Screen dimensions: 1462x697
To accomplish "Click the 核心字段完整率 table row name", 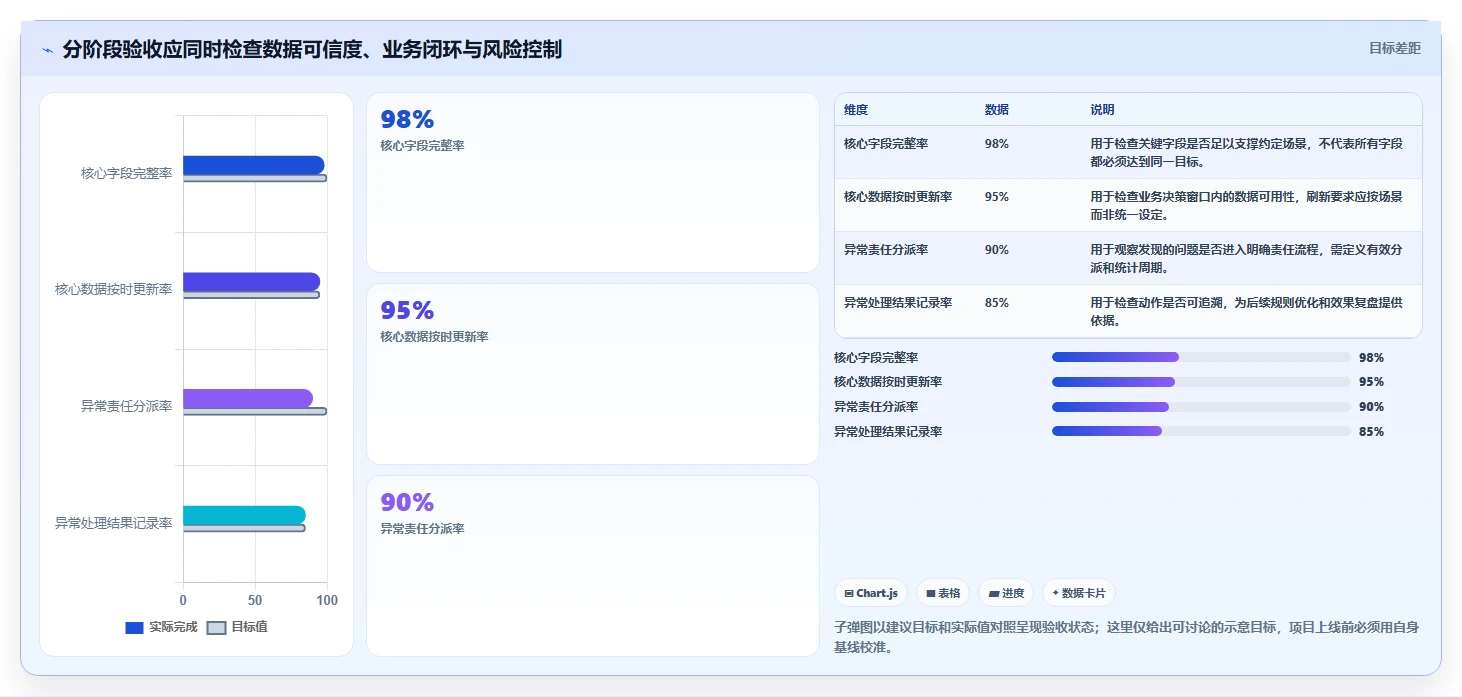I will [886, 144].
